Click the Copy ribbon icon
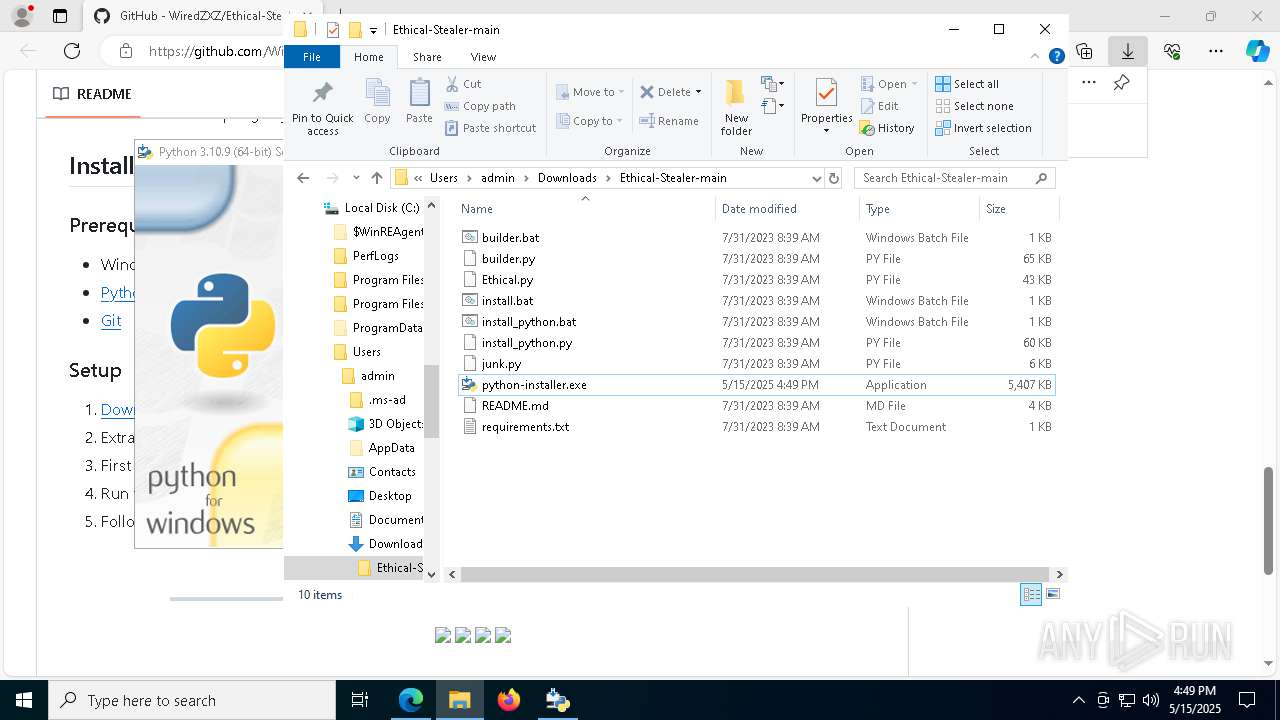The height and width of the screenshot is (720, 1280). [x=377, y=102]
